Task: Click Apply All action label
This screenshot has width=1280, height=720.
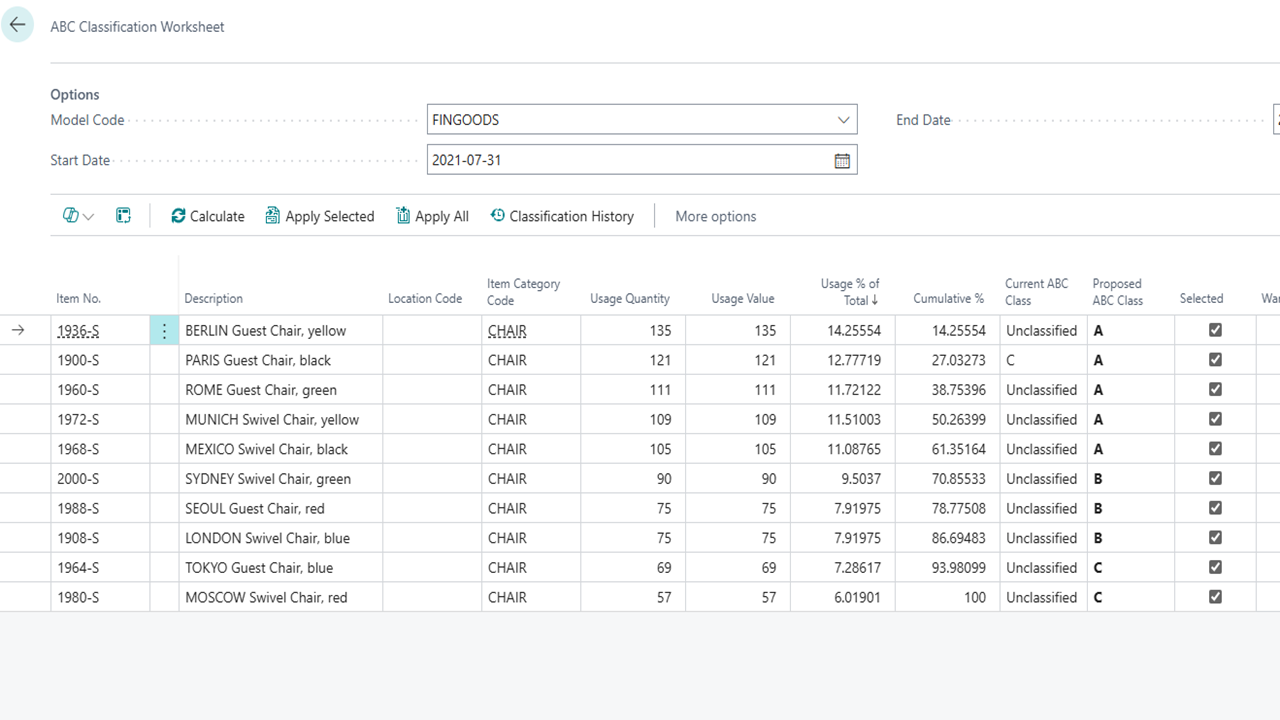Action: coord(442,216)
